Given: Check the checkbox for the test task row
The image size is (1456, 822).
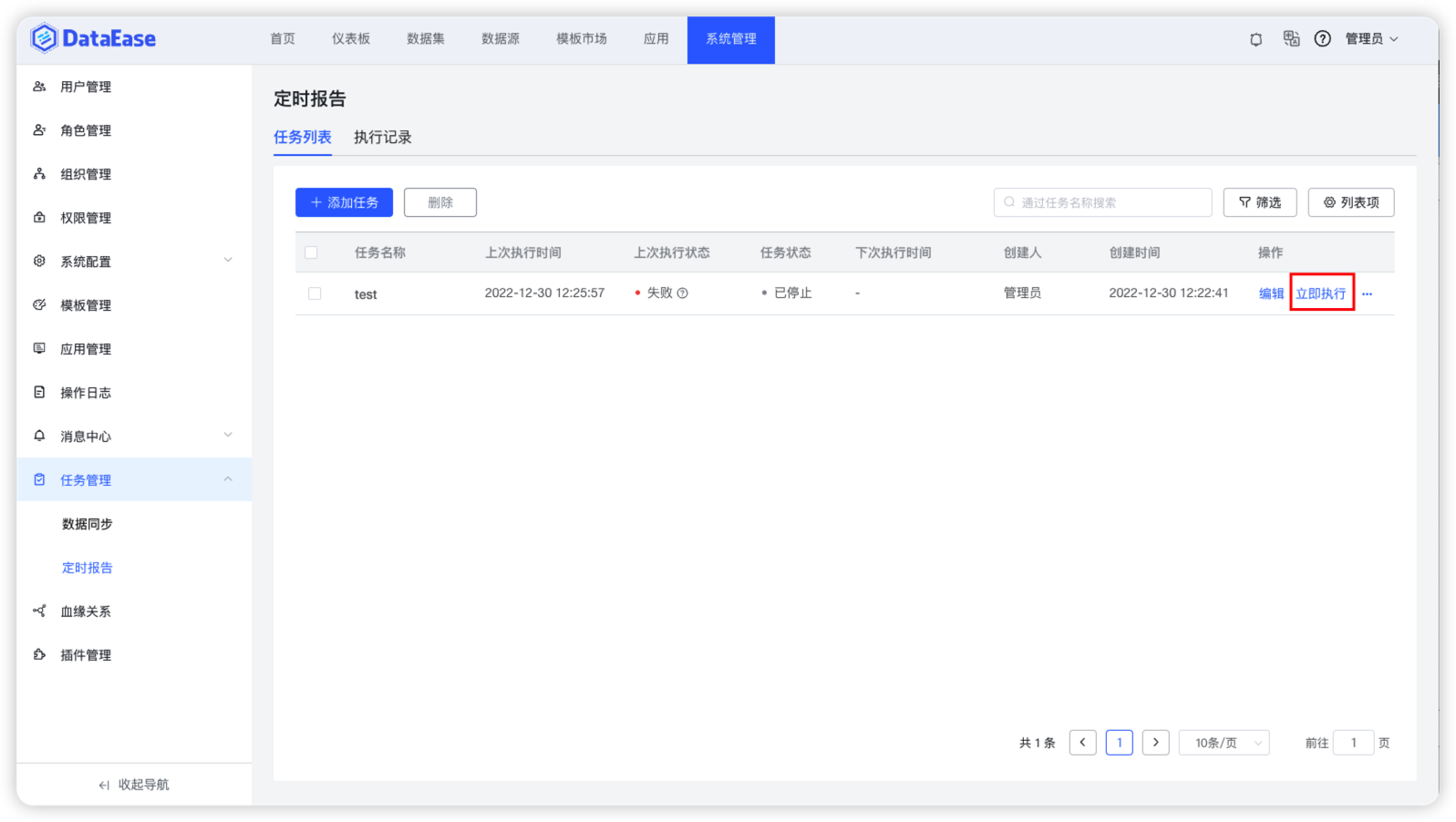Looking at the screenshot, I should point(315,293).
